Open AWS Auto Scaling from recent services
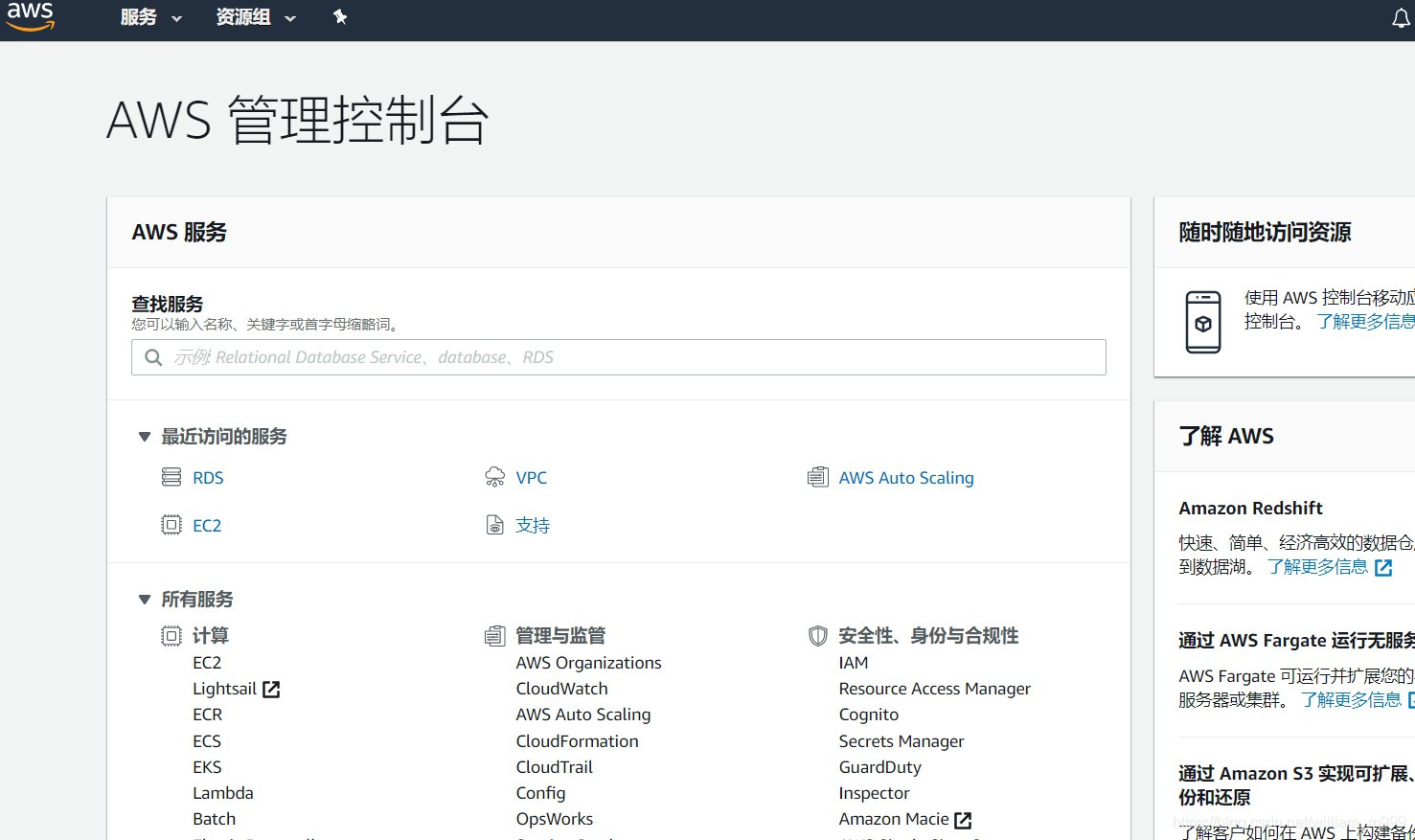The image size is (1415, 840). click(x=906, y=478)
